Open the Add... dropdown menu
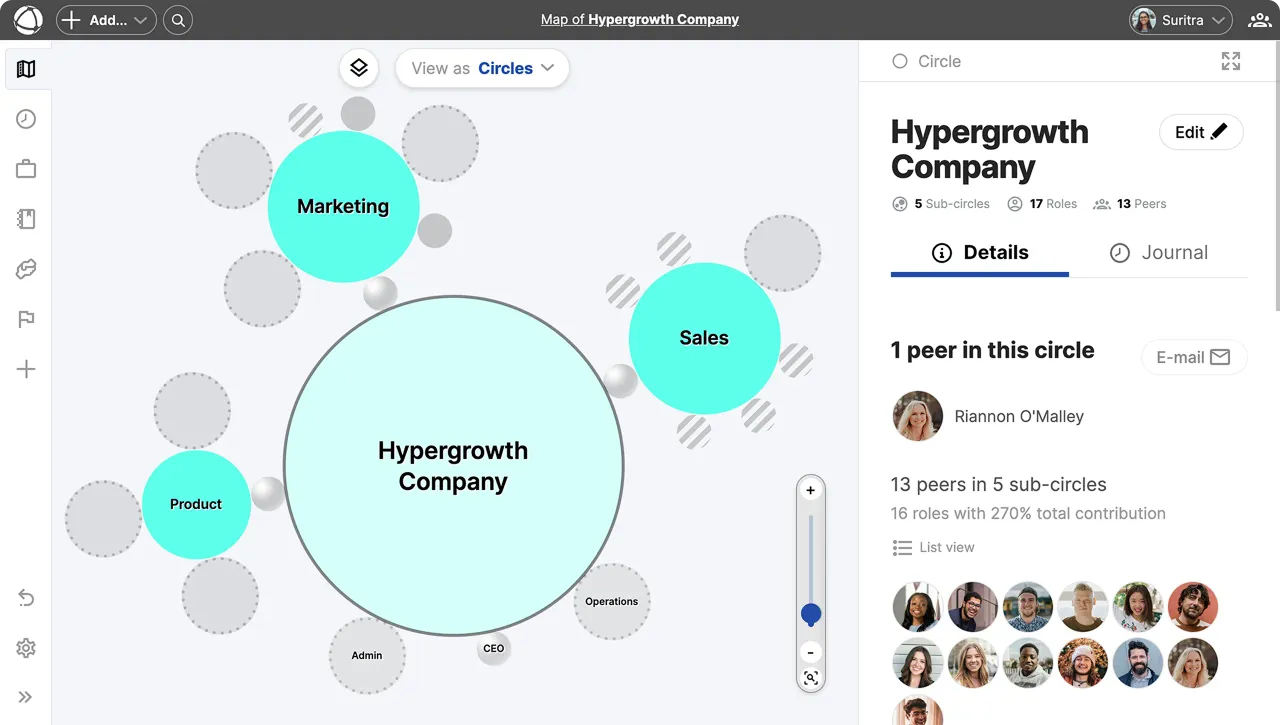Screen dimensions: 1280x725 106,20
